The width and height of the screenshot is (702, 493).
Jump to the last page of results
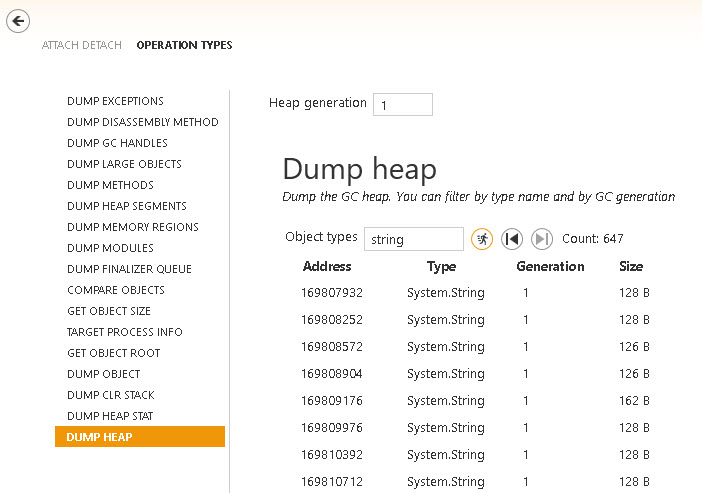[542, 239]
